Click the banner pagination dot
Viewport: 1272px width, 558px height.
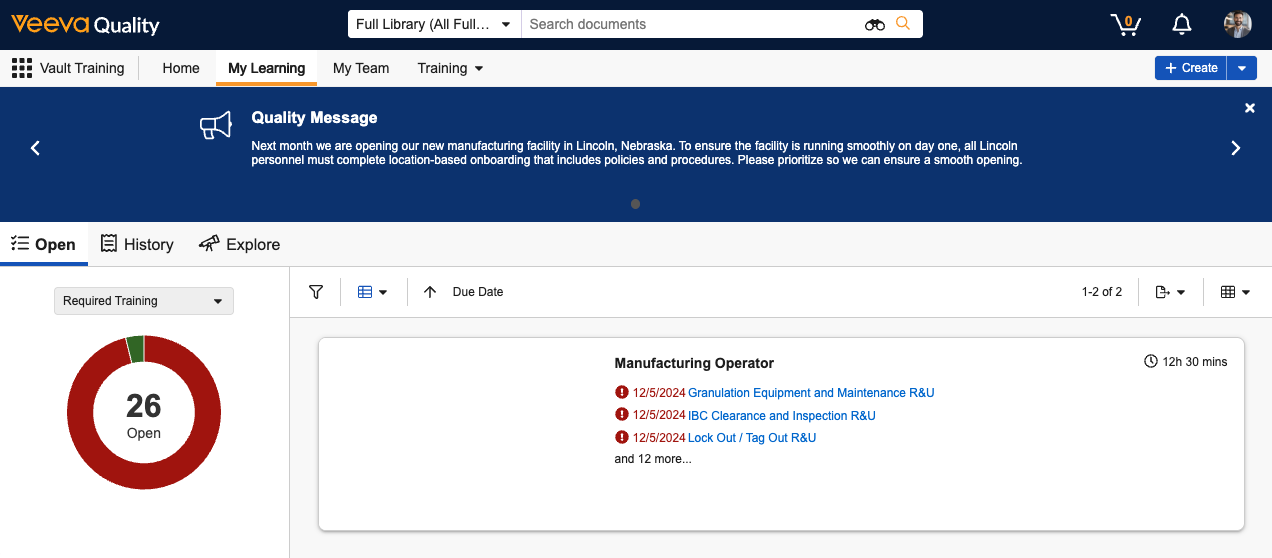[x=635, y=204]
